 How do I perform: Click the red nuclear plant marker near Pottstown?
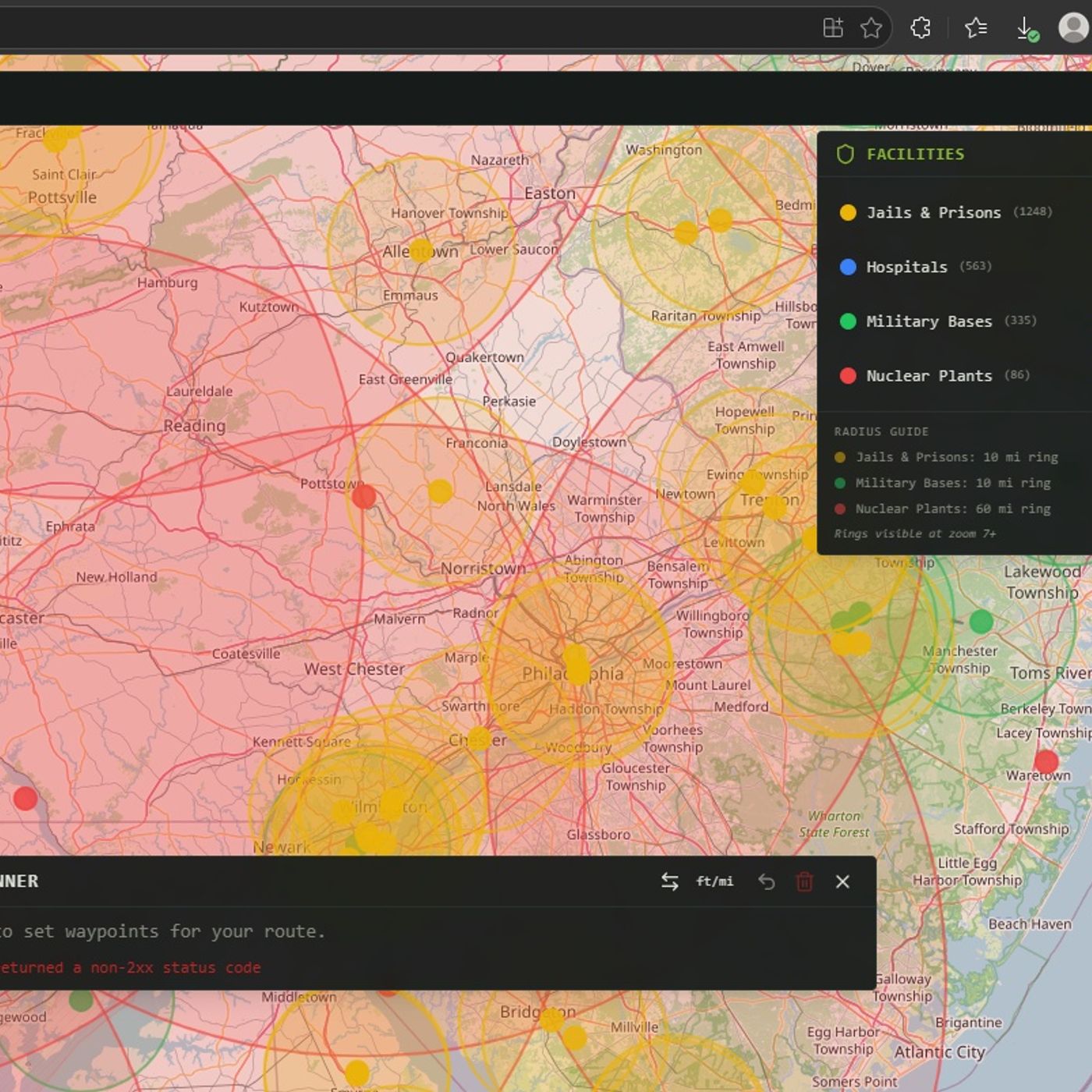tap(363, 497)
